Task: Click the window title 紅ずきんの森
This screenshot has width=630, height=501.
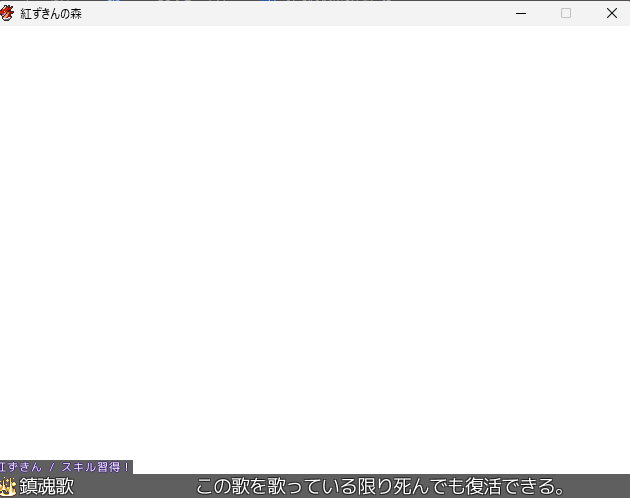Action: [x=51, y=13]
